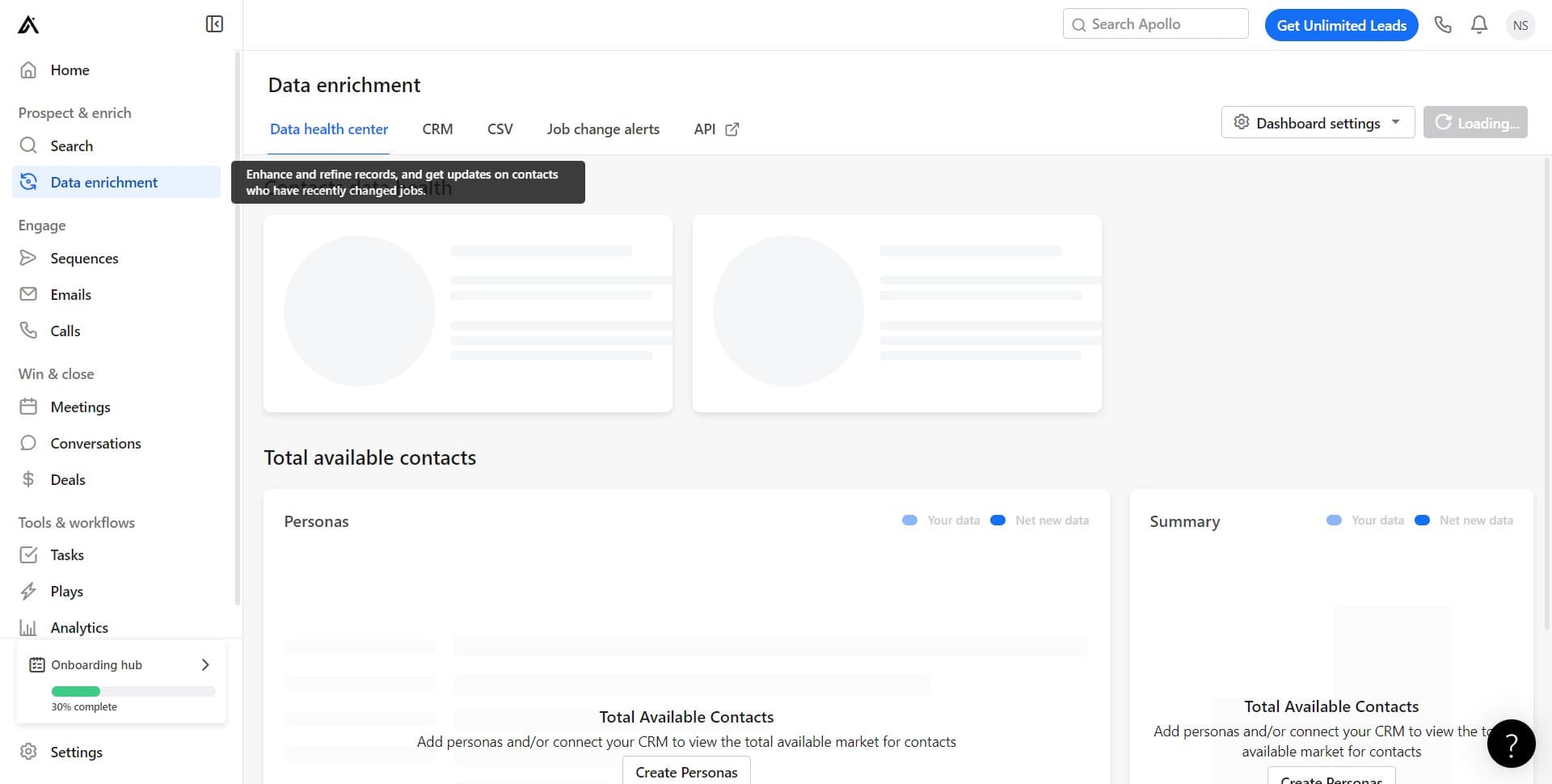Open the NS profile menu
1552x784 pixels.
(x=1520, y=24)
